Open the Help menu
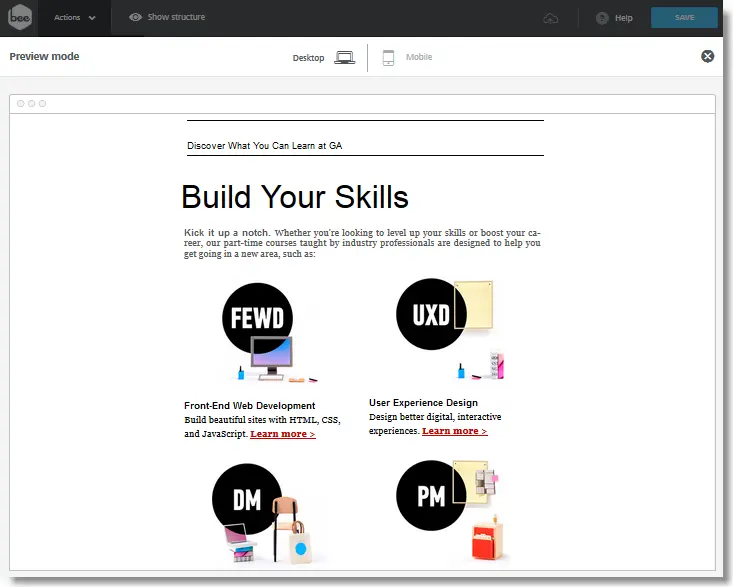The image size is (733, 587). (614, 18)
